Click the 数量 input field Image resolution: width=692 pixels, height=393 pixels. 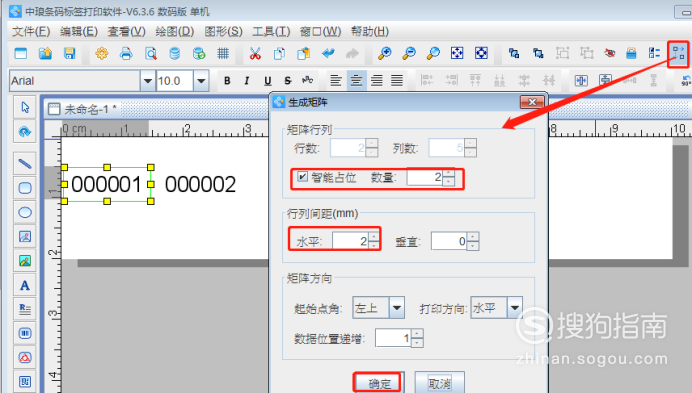click(425, 178)
